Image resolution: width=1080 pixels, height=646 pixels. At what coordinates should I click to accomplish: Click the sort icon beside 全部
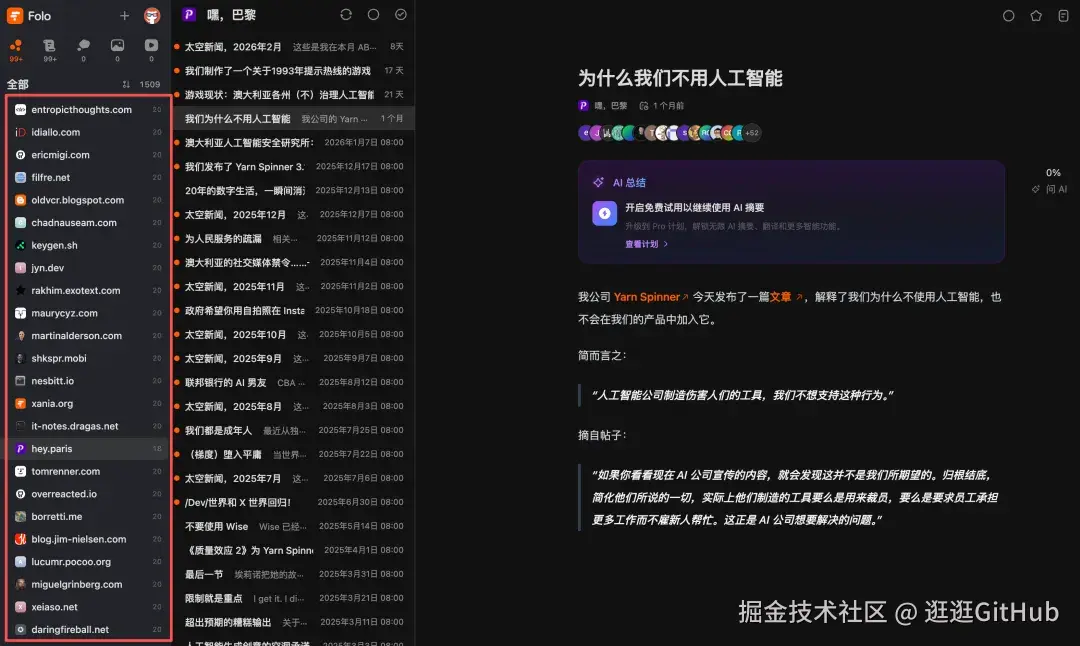point(126,84)
